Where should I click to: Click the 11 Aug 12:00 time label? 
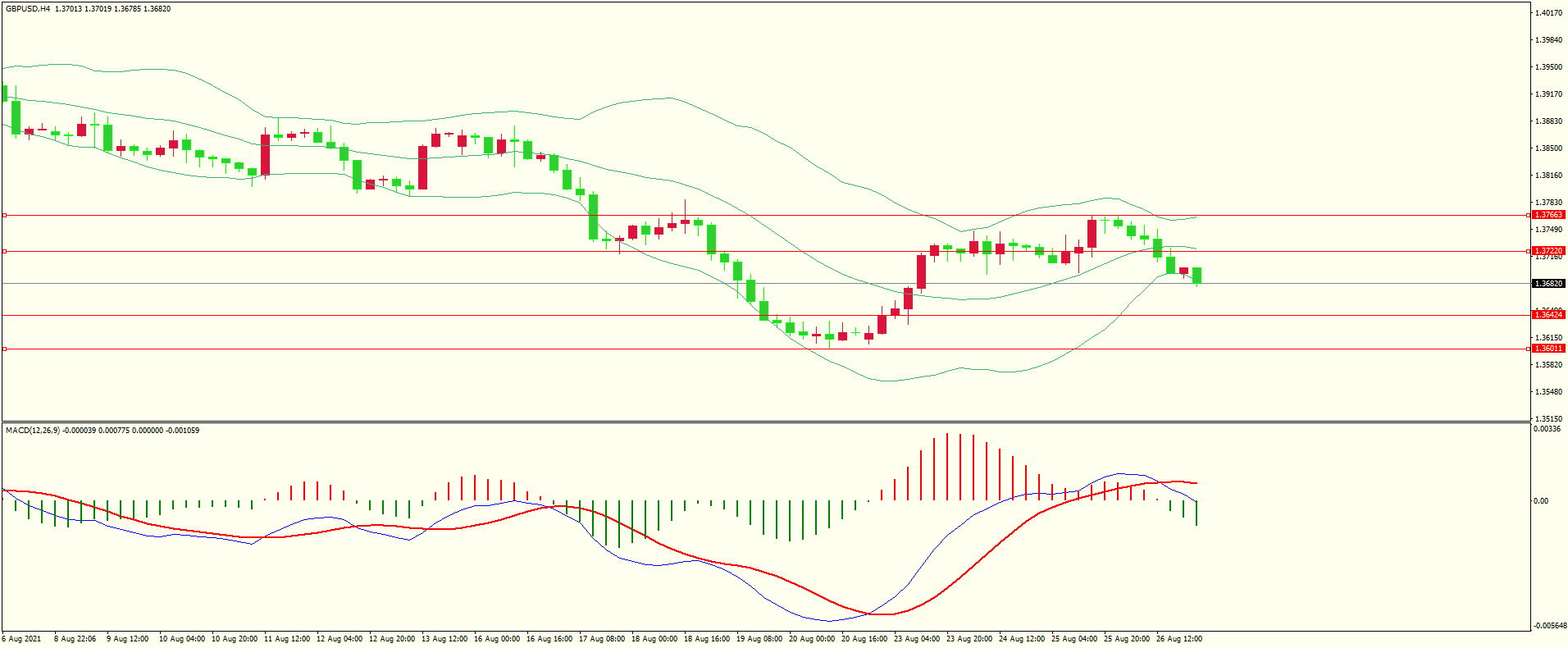[x=287, y=639]
